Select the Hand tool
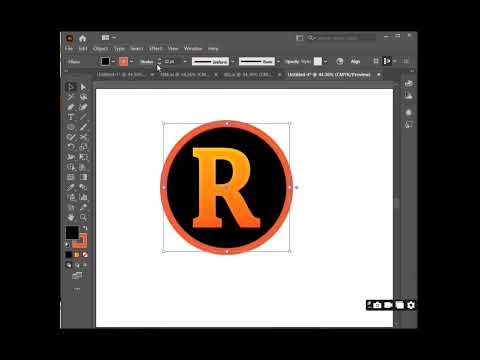 pos(71,218)
